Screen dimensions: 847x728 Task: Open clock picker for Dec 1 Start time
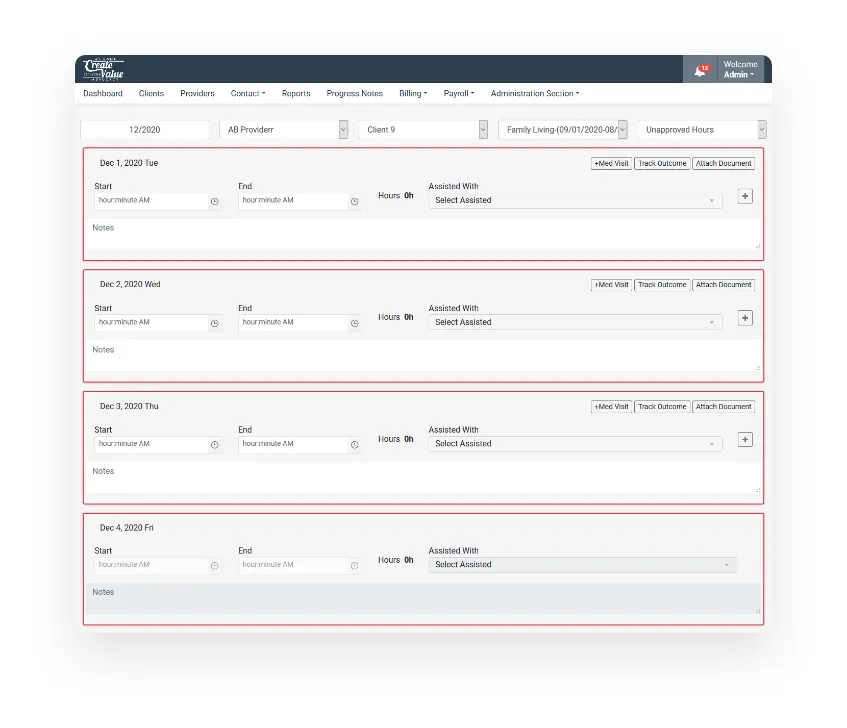[214, 201]
